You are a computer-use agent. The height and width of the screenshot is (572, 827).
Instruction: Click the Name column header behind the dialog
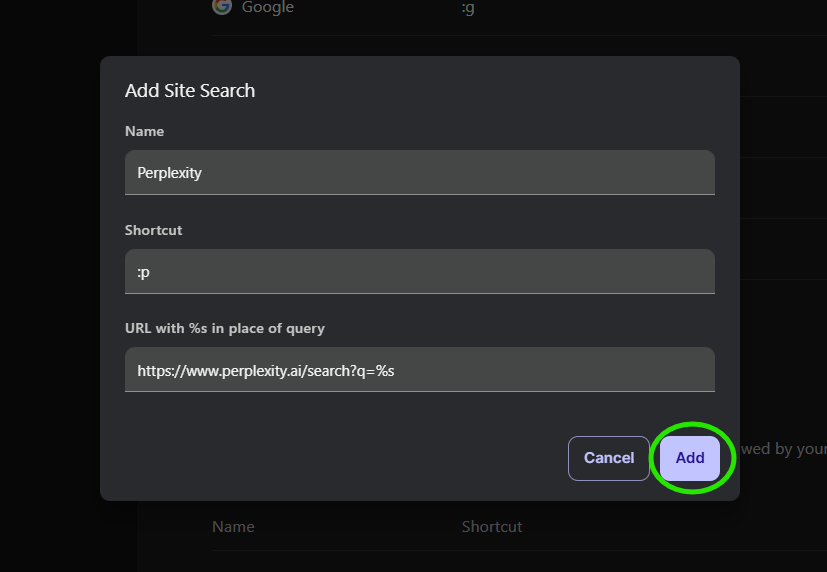pos(233,527)
